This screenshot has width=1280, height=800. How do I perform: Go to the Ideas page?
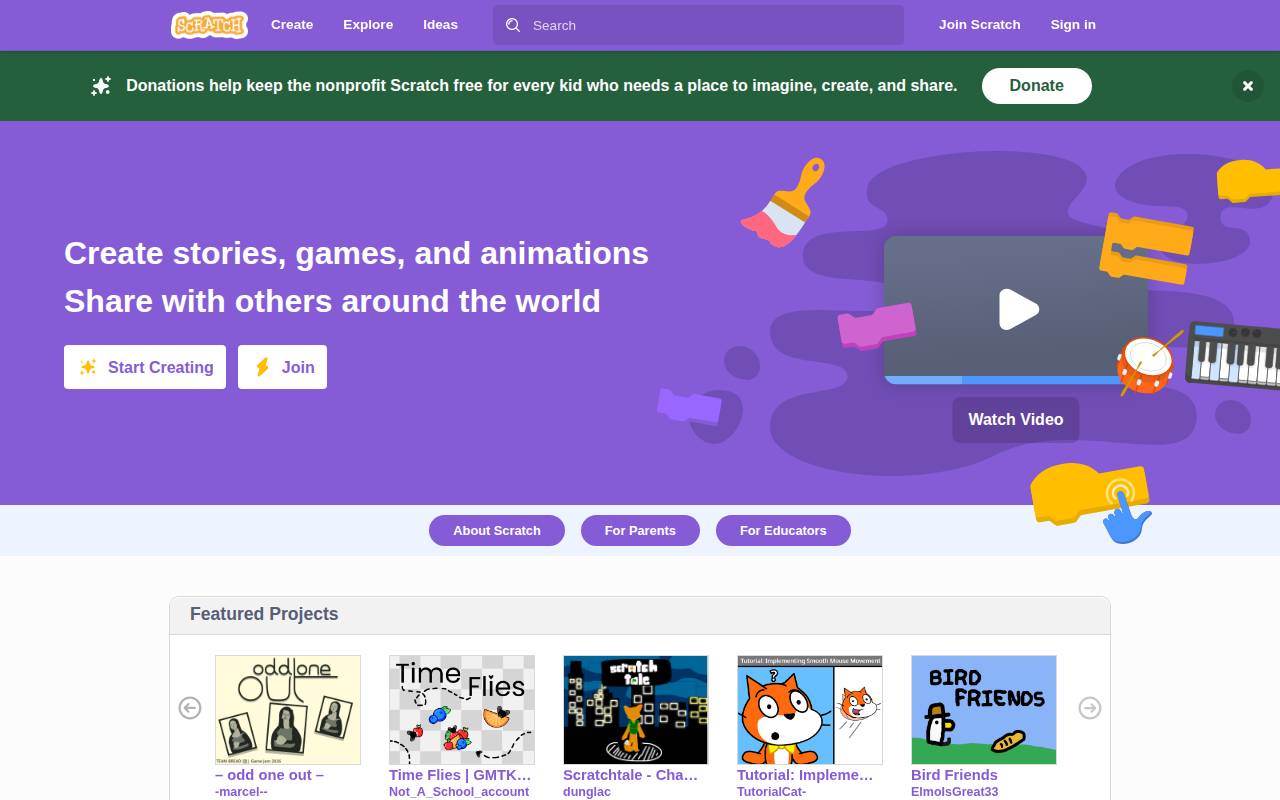440,25
